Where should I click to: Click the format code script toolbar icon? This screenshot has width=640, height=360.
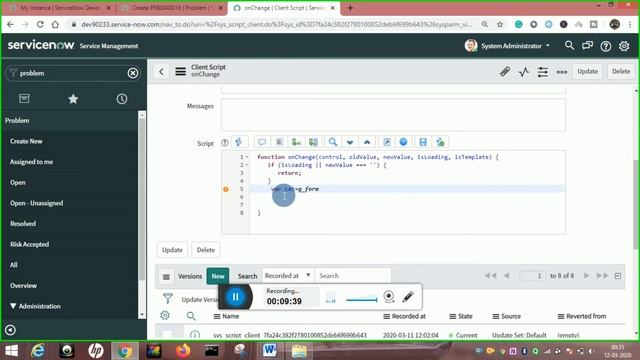(x=279, y=142)
